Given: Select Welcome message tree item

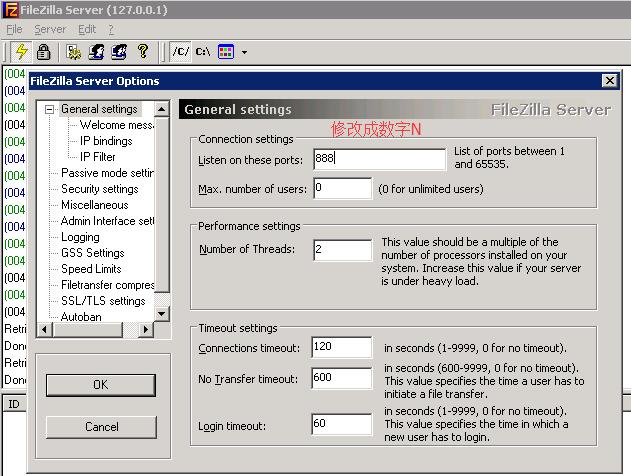Looking at the screenshot, I should [116, 125].
